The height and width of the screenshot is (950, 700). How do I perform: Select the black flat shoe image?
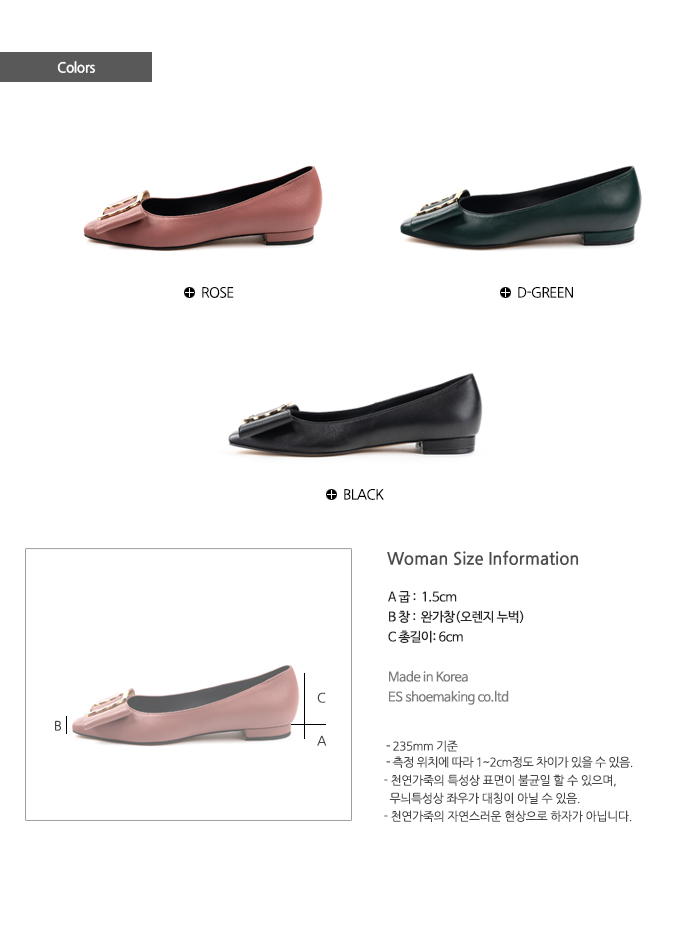355,413
